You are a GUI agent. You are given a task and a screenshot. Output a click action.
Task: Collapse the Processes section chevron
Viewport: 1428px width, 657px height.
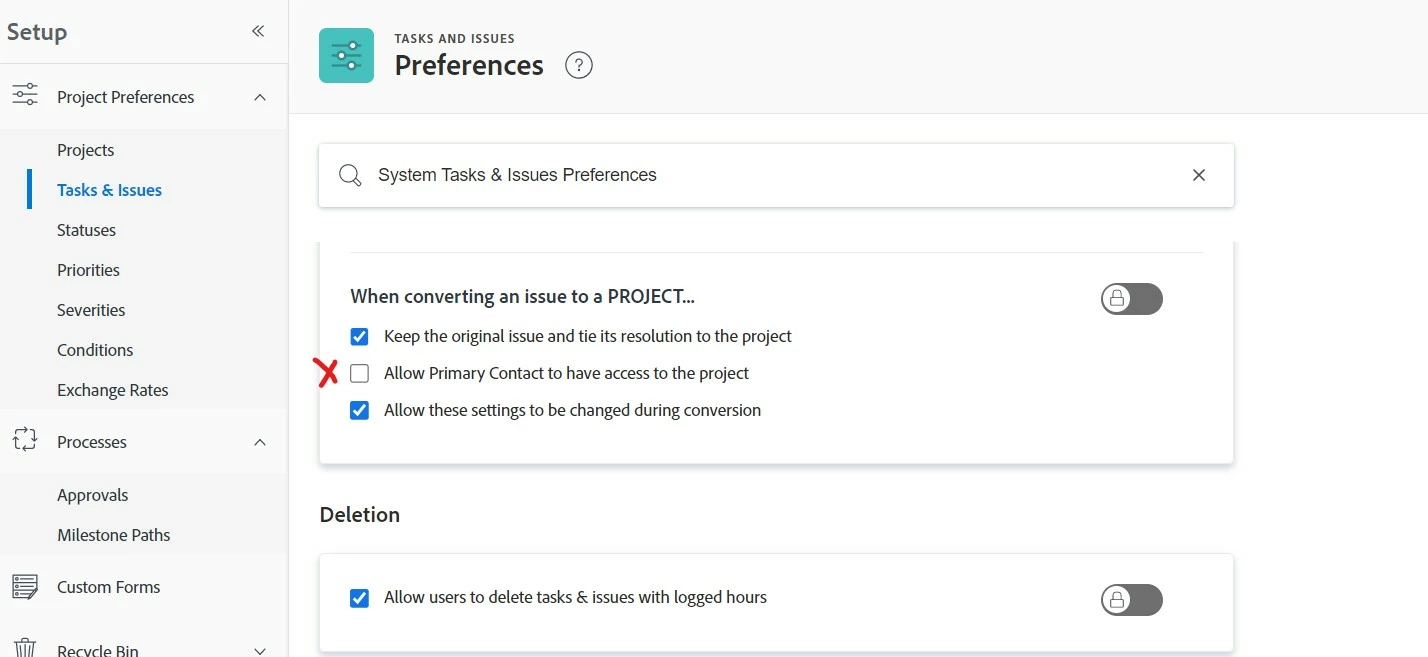coord(260,442)
